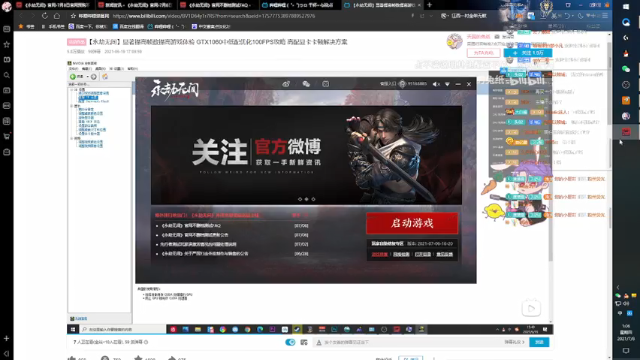Open danmaku settings icon beside the toggle
This screenshot has width=640, height=360.
pos(304,342)
